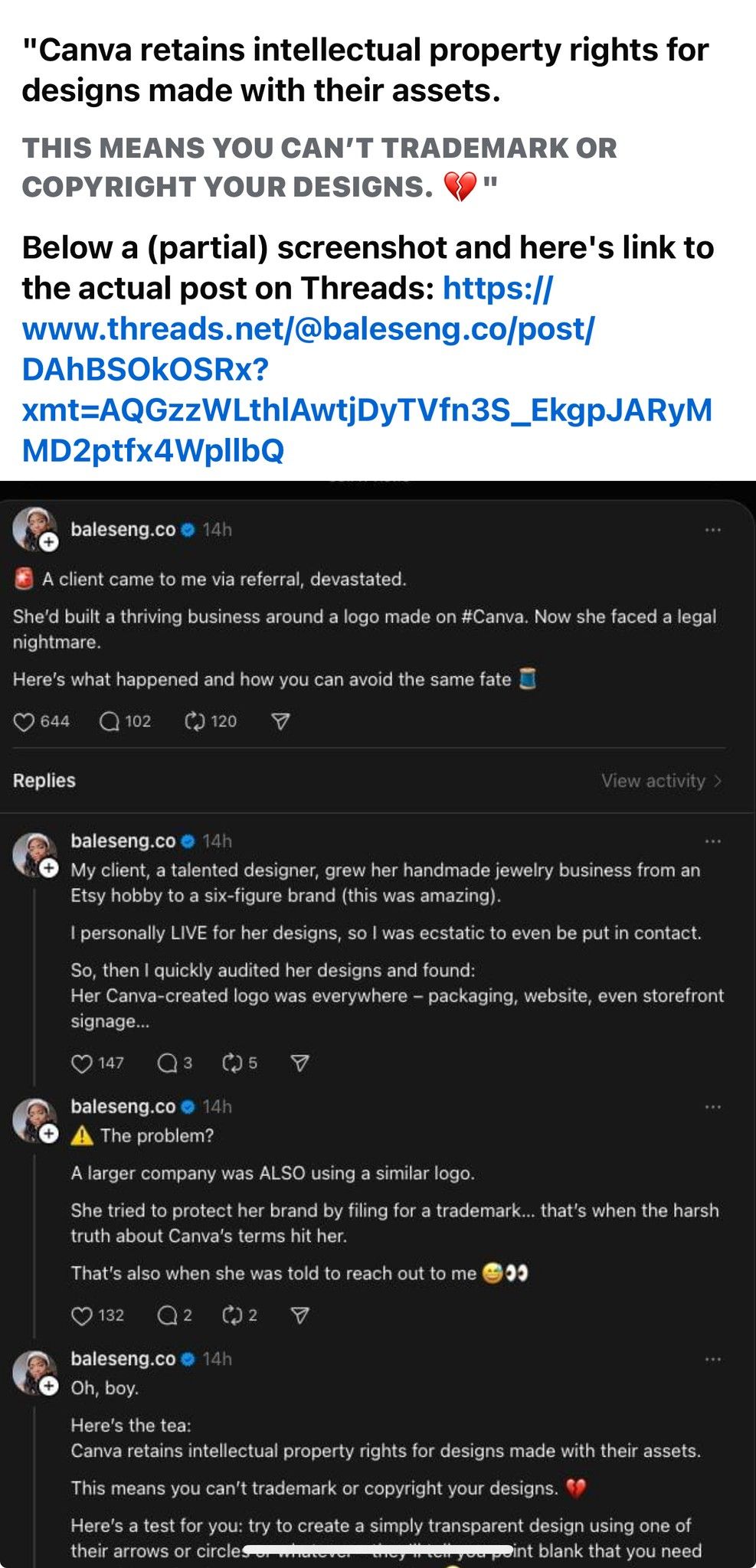Like the main post with 644 likes

25,721
